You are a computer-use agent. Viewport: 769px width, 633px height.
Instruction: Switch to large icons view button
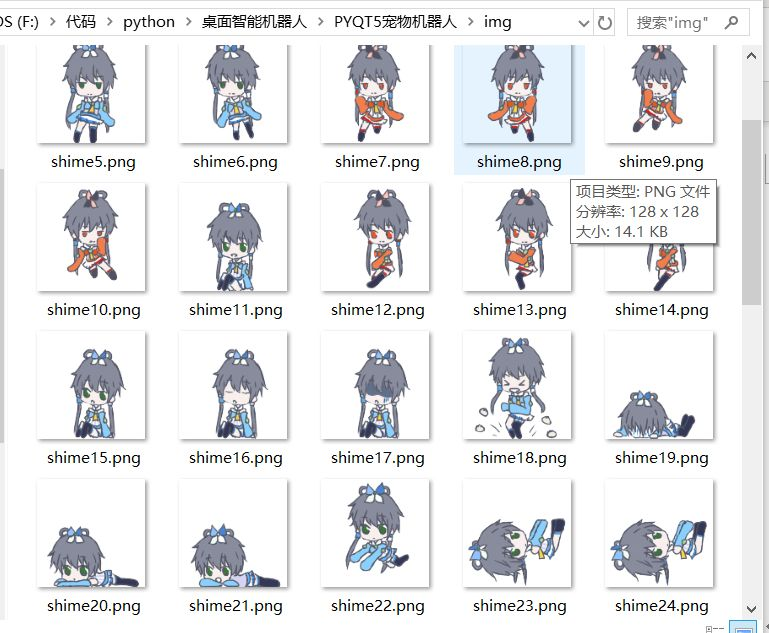click(x=743, y=628)
